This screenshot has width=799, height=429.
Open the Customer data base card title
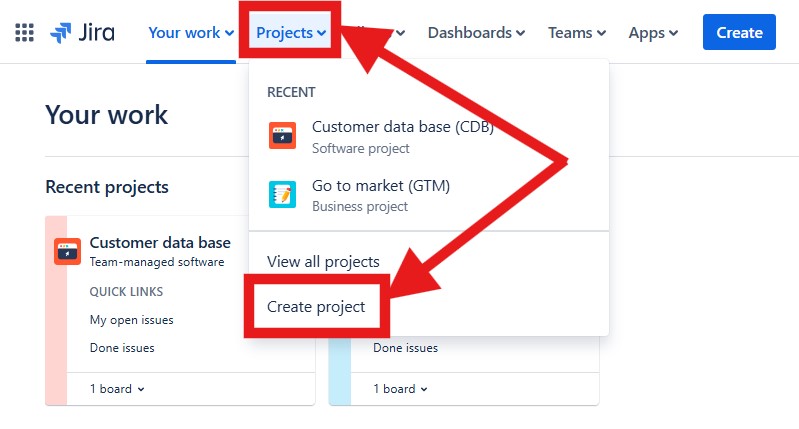click(x=160, y=243)
